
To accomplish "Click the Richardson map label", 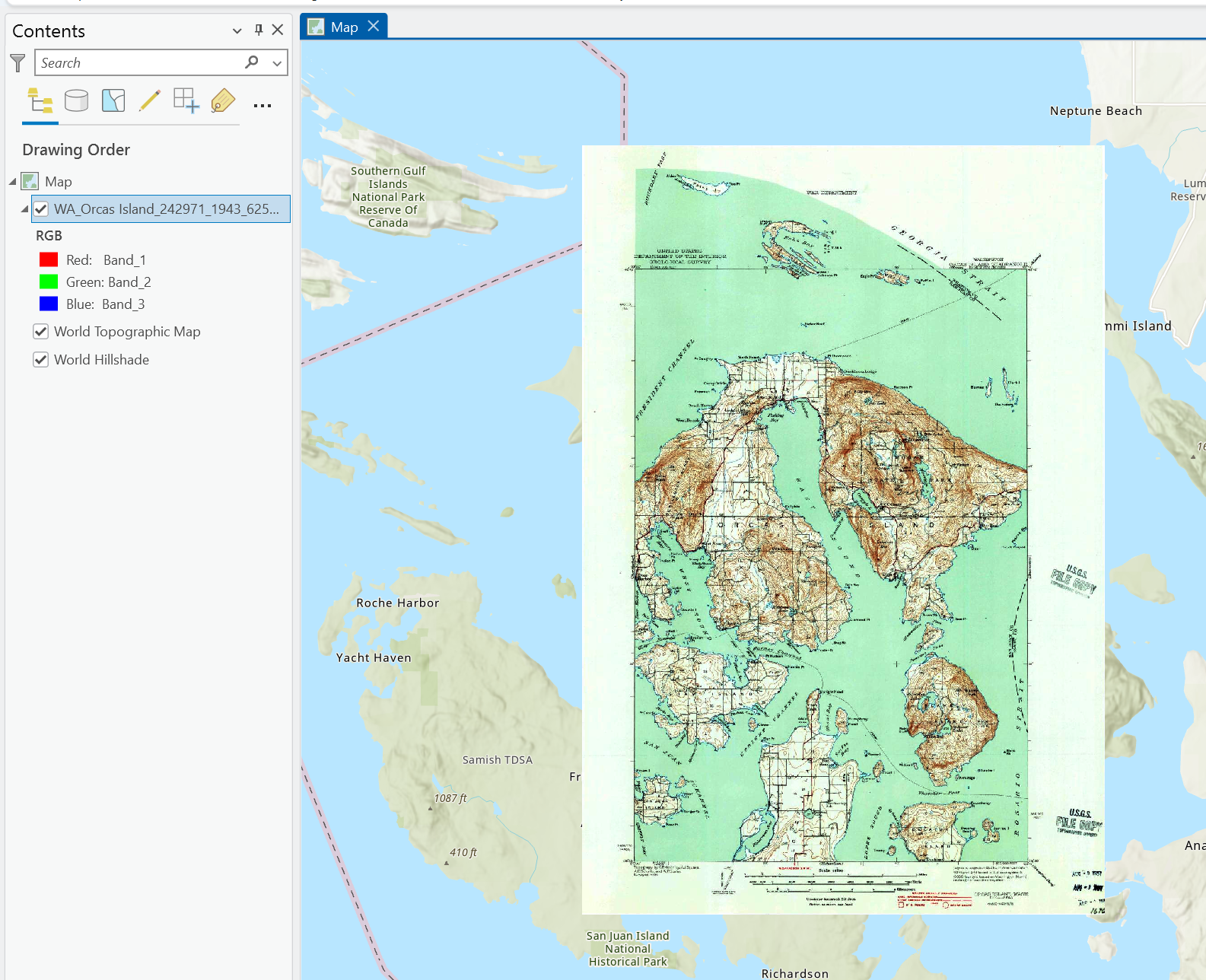I will click(x=795, y=973).
